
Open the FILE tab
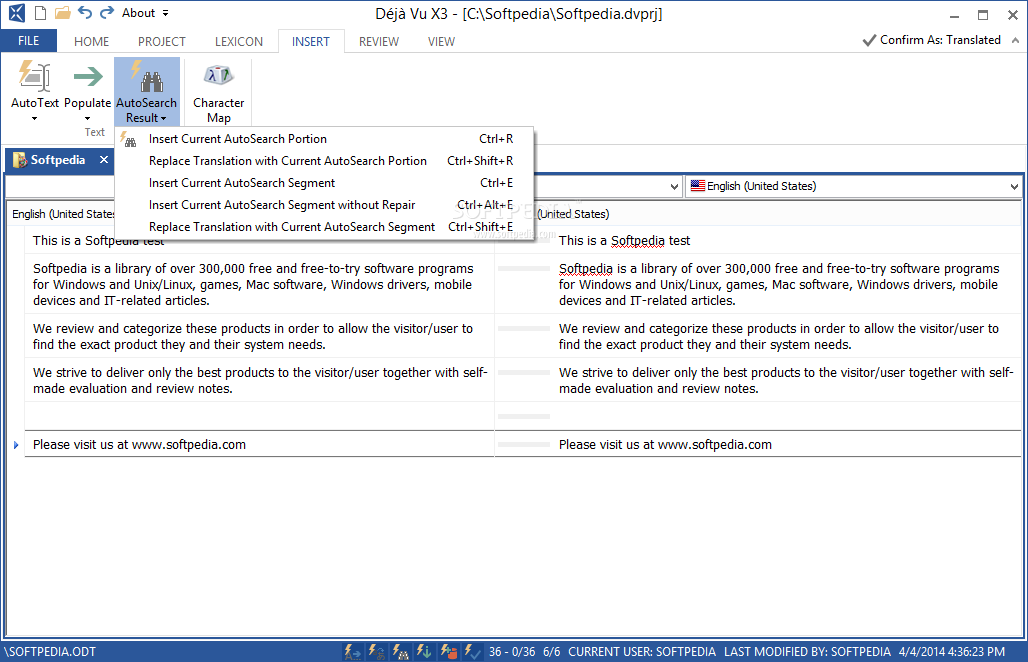(x=28, y=41)
